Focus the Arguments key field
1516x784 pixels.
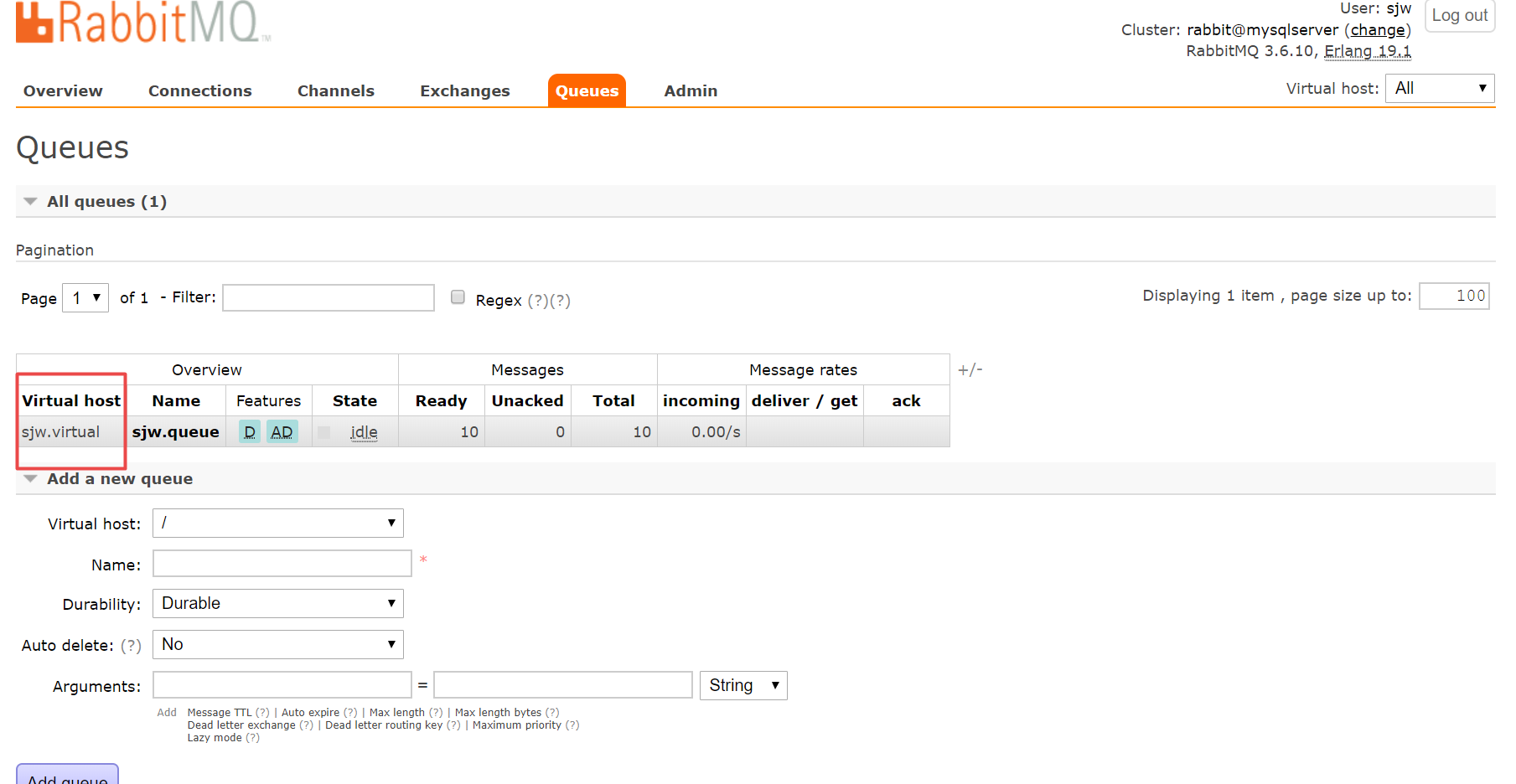pyautogui.click(x=282, y=685)
